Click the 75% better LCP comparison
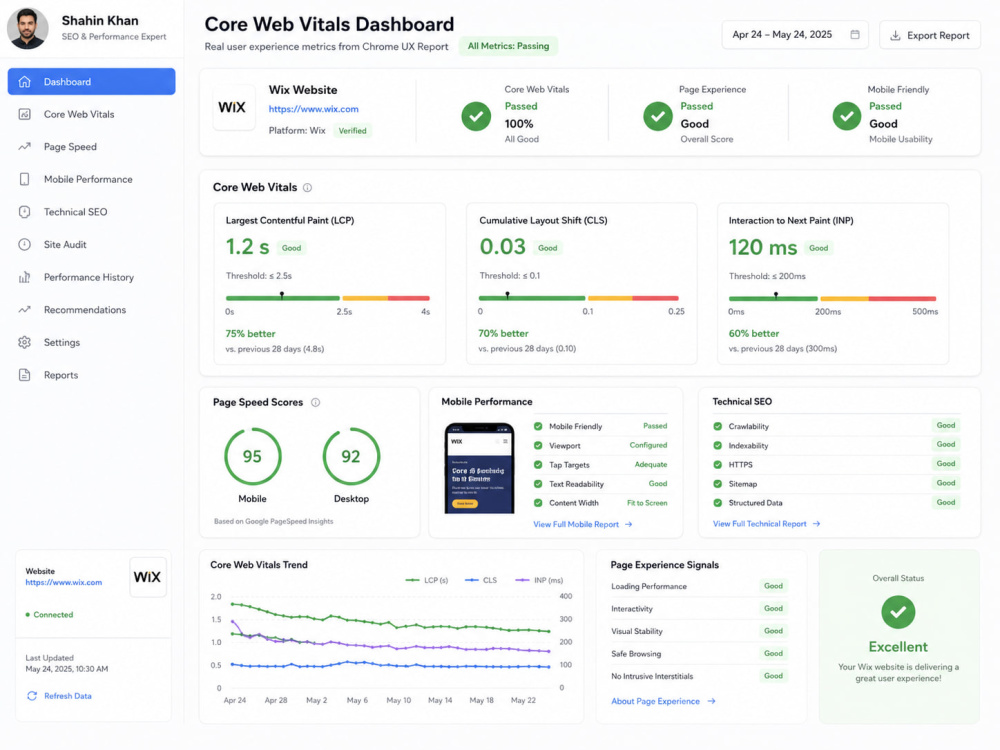Screen dimensions: 1000x750 coord(250,334)
